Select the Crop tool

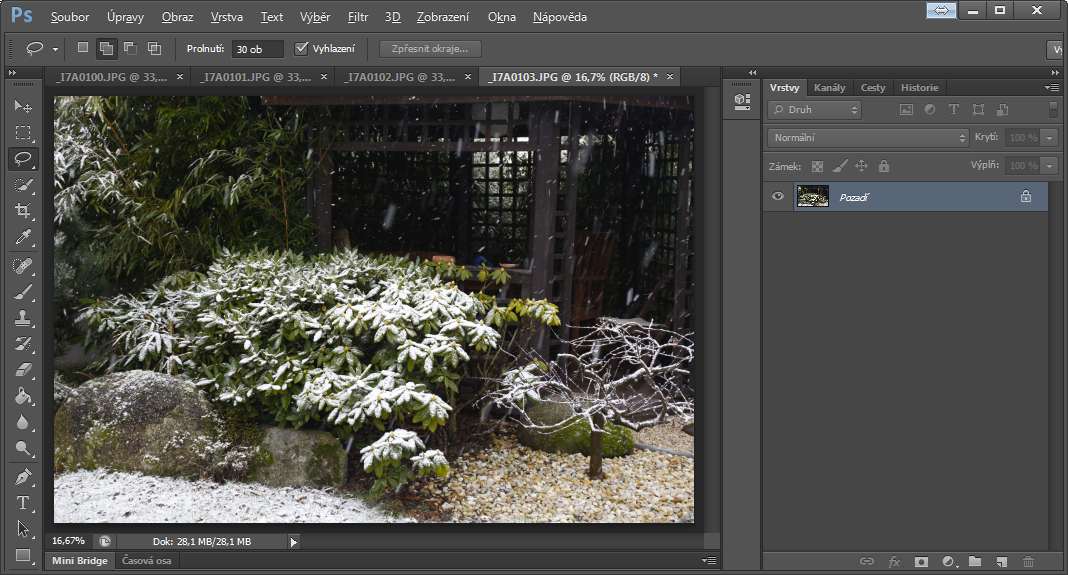point(23,211)
